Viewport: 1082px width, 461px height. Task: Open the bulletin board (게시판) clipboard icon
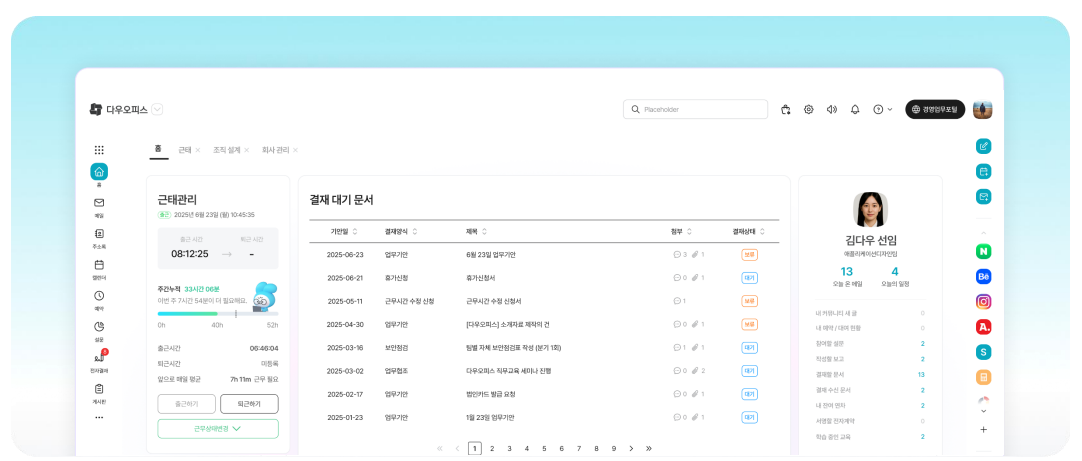99,389
